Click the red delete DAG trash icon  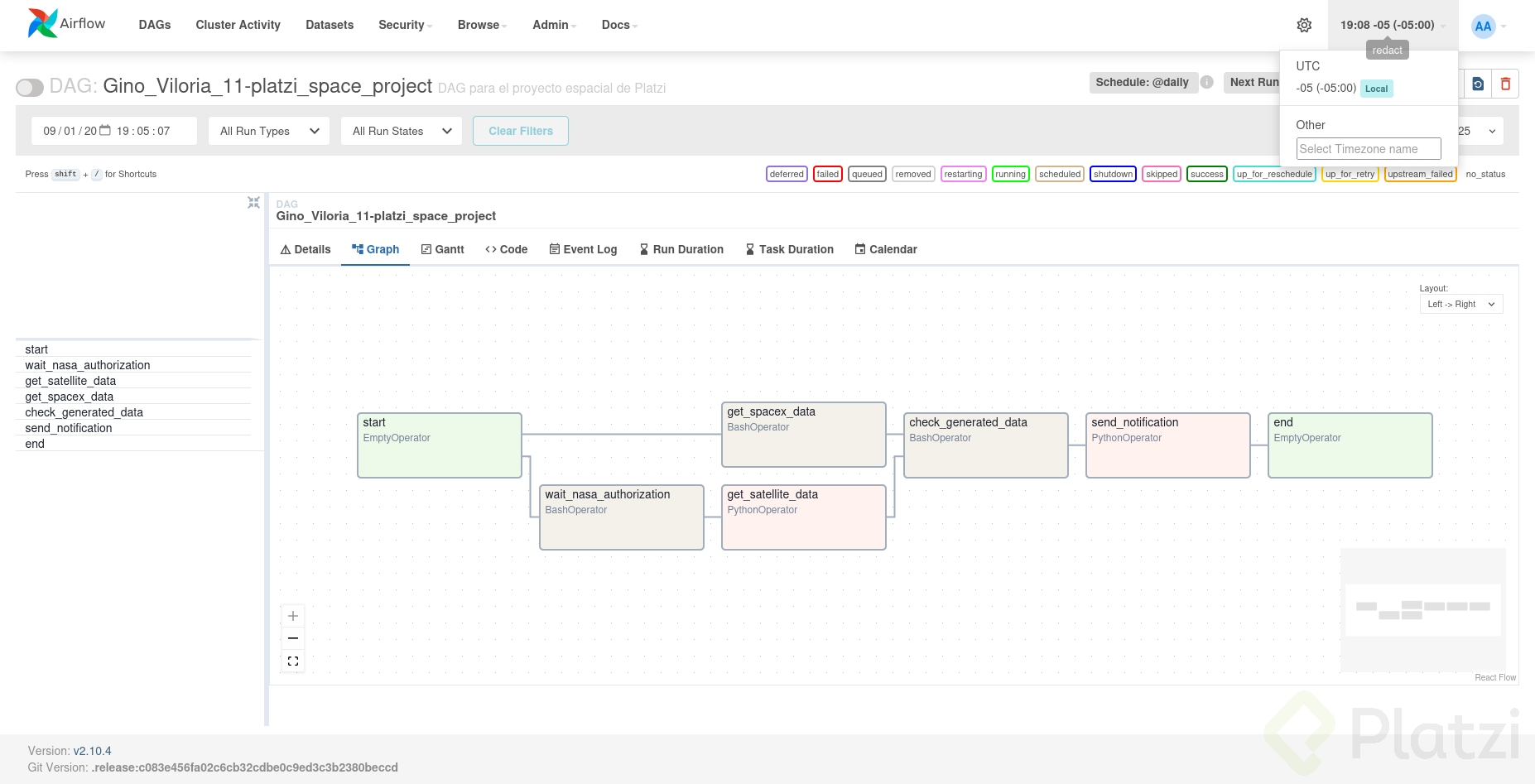tap(1505, 84)
